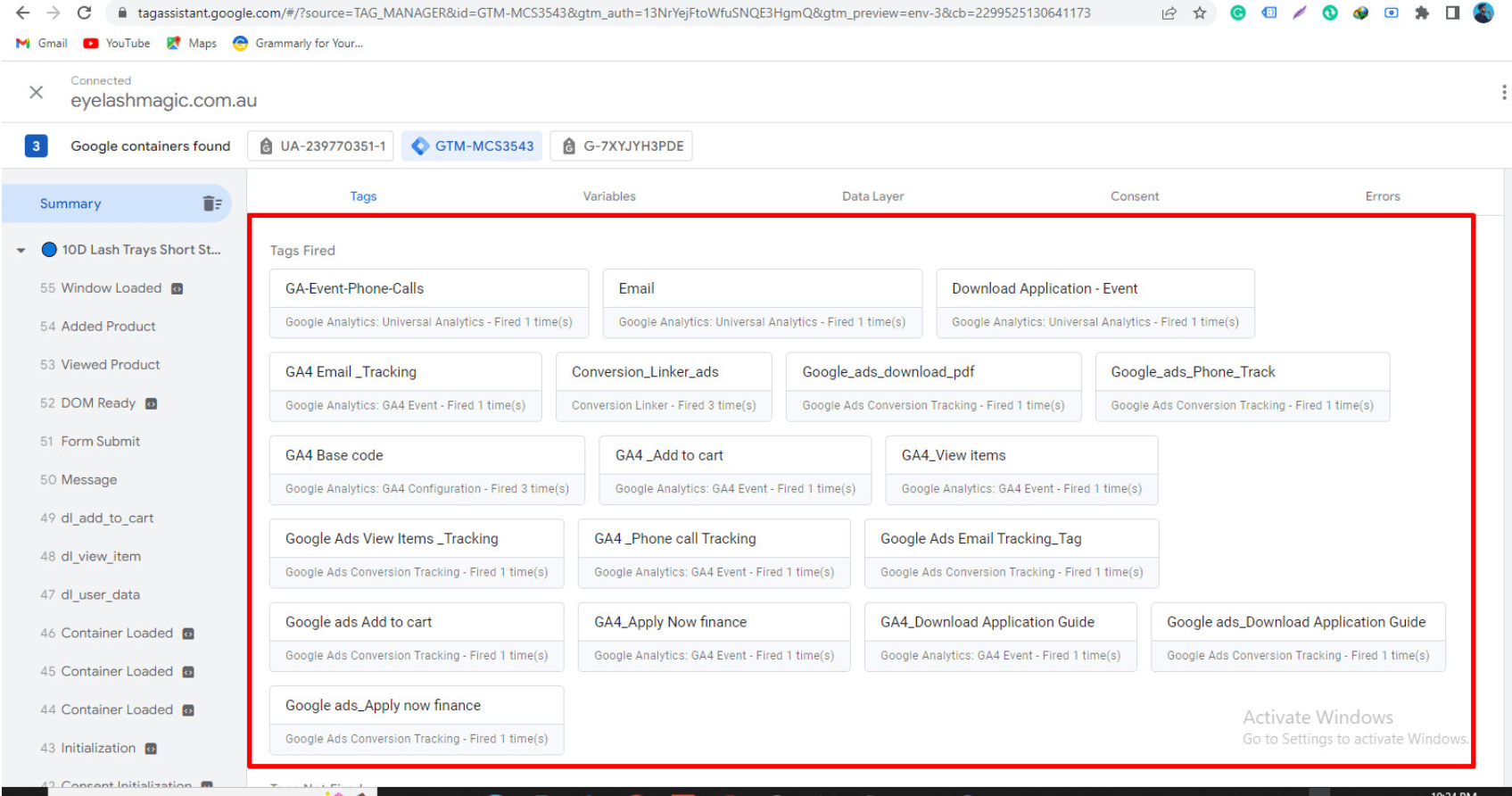Open the browser extensions puzzle icon
This screenshot has height=796, width=1512.
tap(1422, 13)
